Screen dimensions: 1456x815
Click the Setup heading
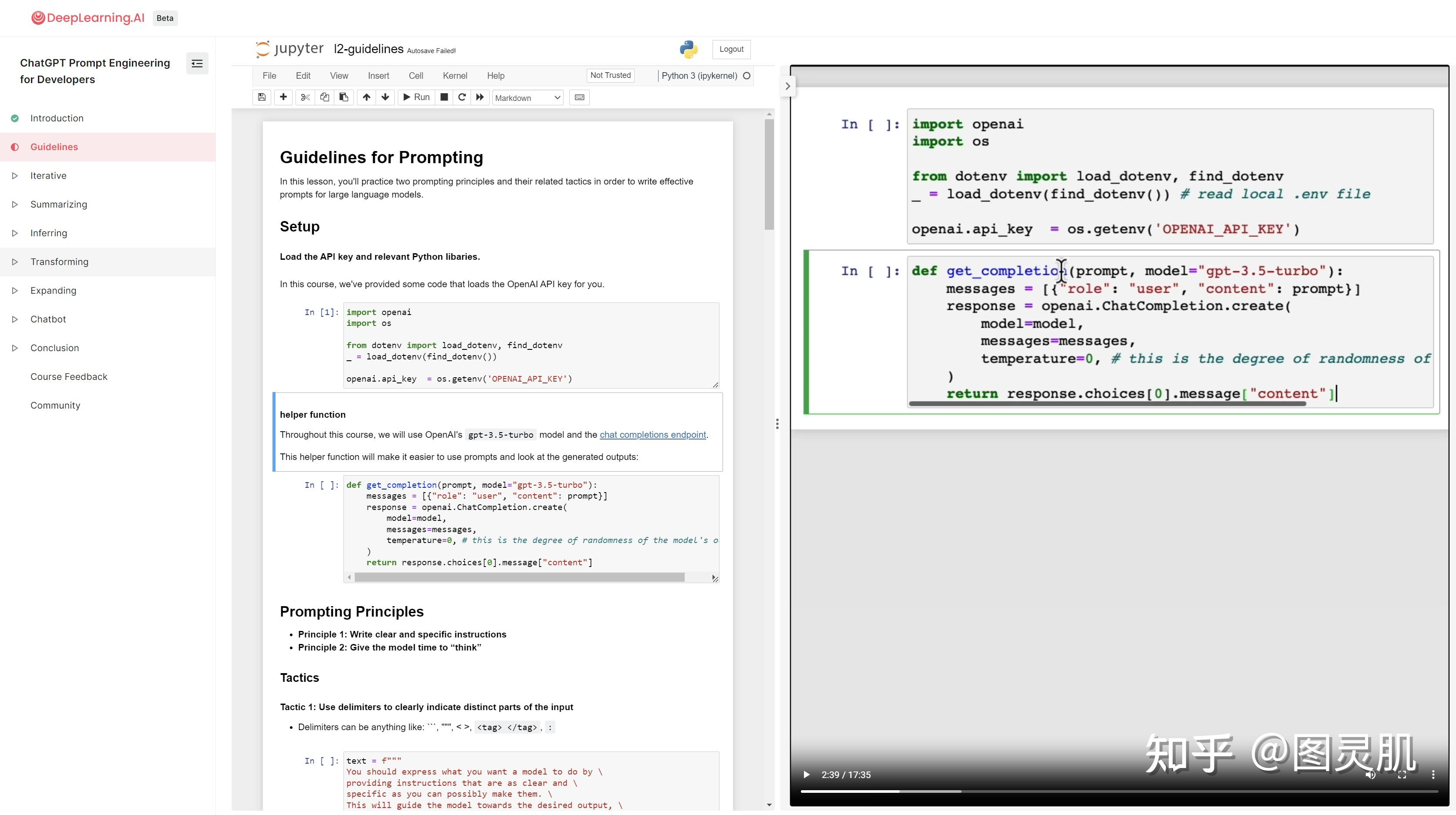click(x=299, y=227)
